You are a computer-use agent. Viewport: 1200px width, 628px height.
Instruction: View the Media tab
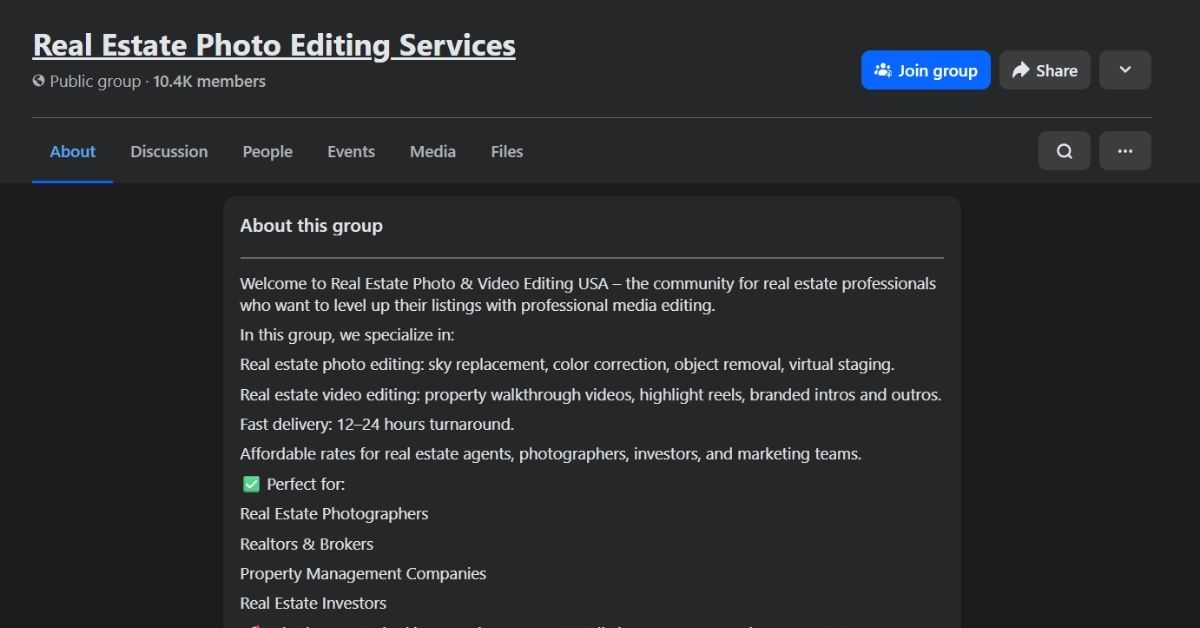(x=432, y=152)
